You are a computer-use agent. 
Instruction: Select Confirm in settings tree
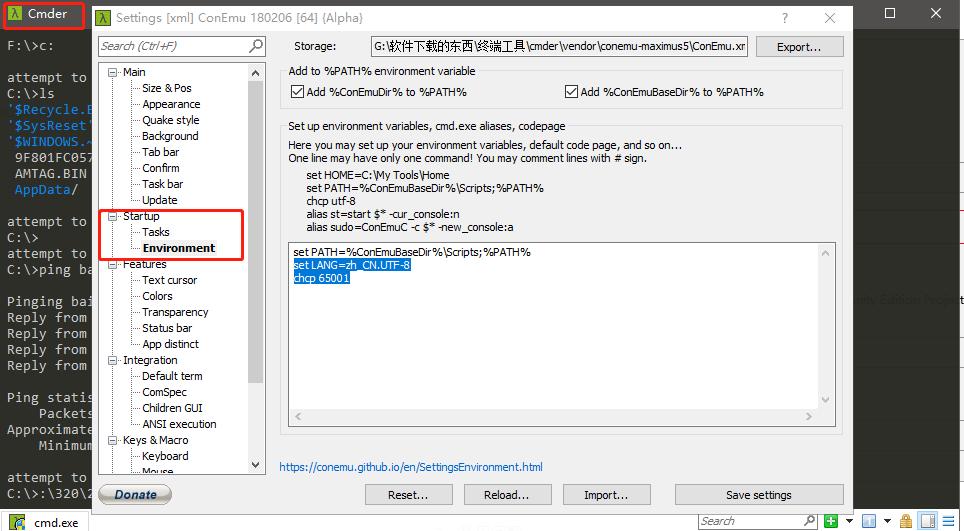tap(160, 168)
